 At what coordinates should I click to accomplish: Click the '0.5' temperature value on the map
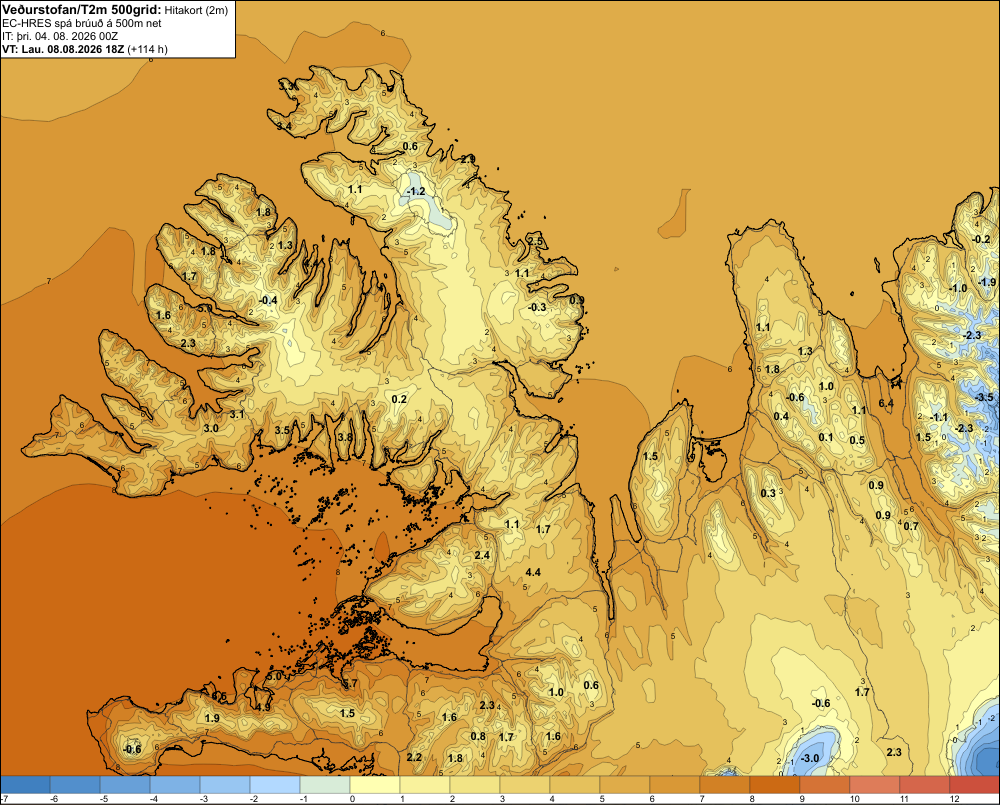click(858, 440)
